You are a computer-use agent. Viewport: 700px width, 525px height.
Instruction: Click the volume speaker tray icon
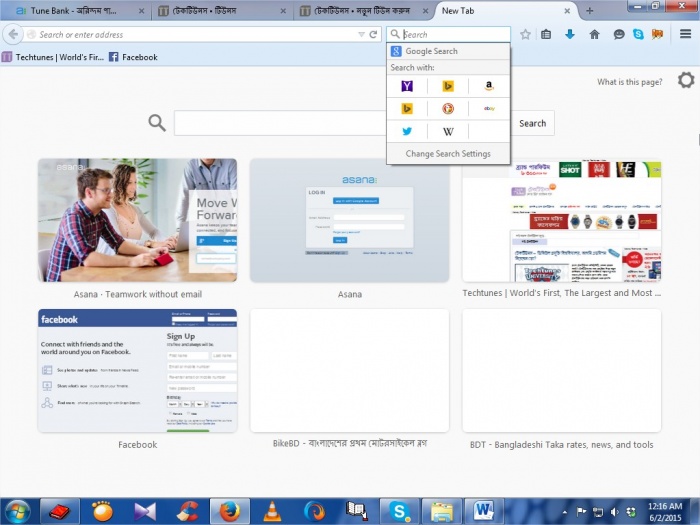click(615, 512)
